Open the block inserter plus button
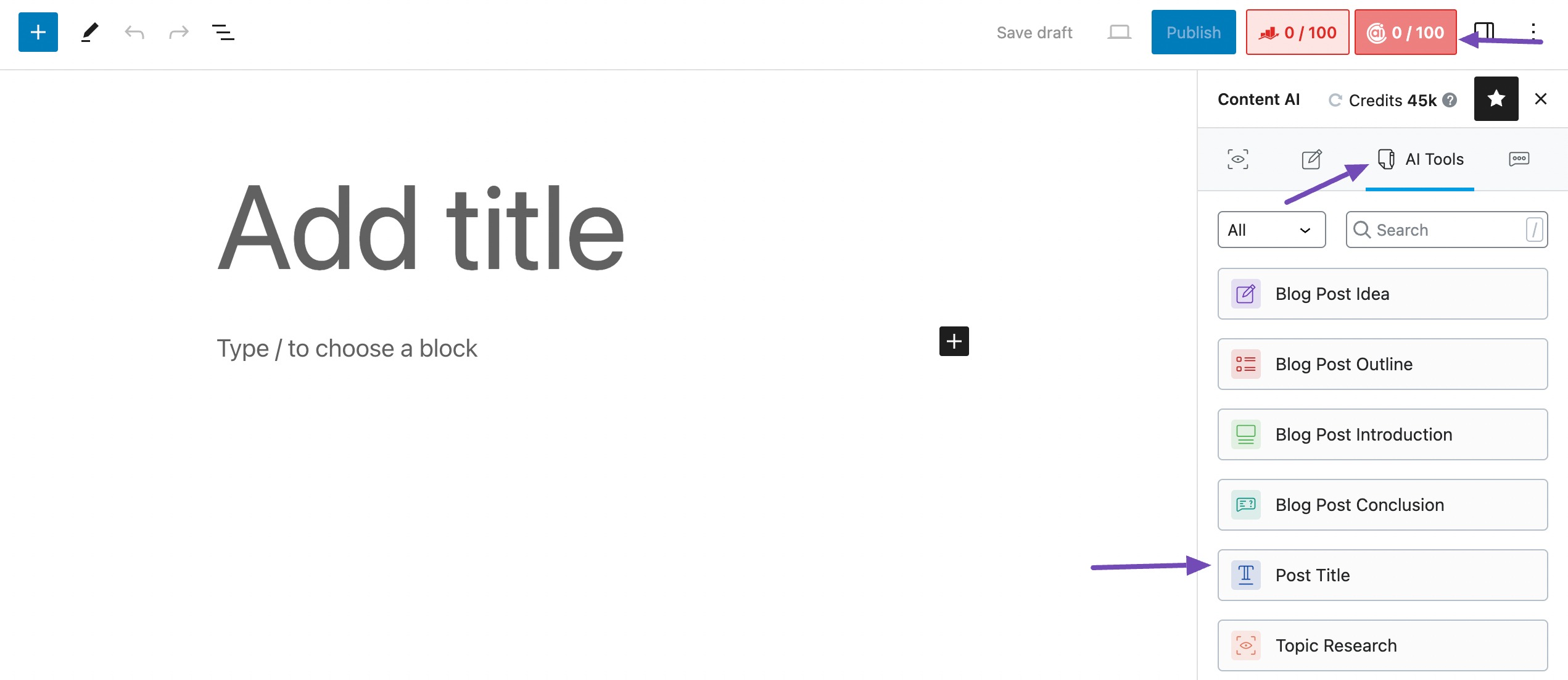 (x=38, y=32)
